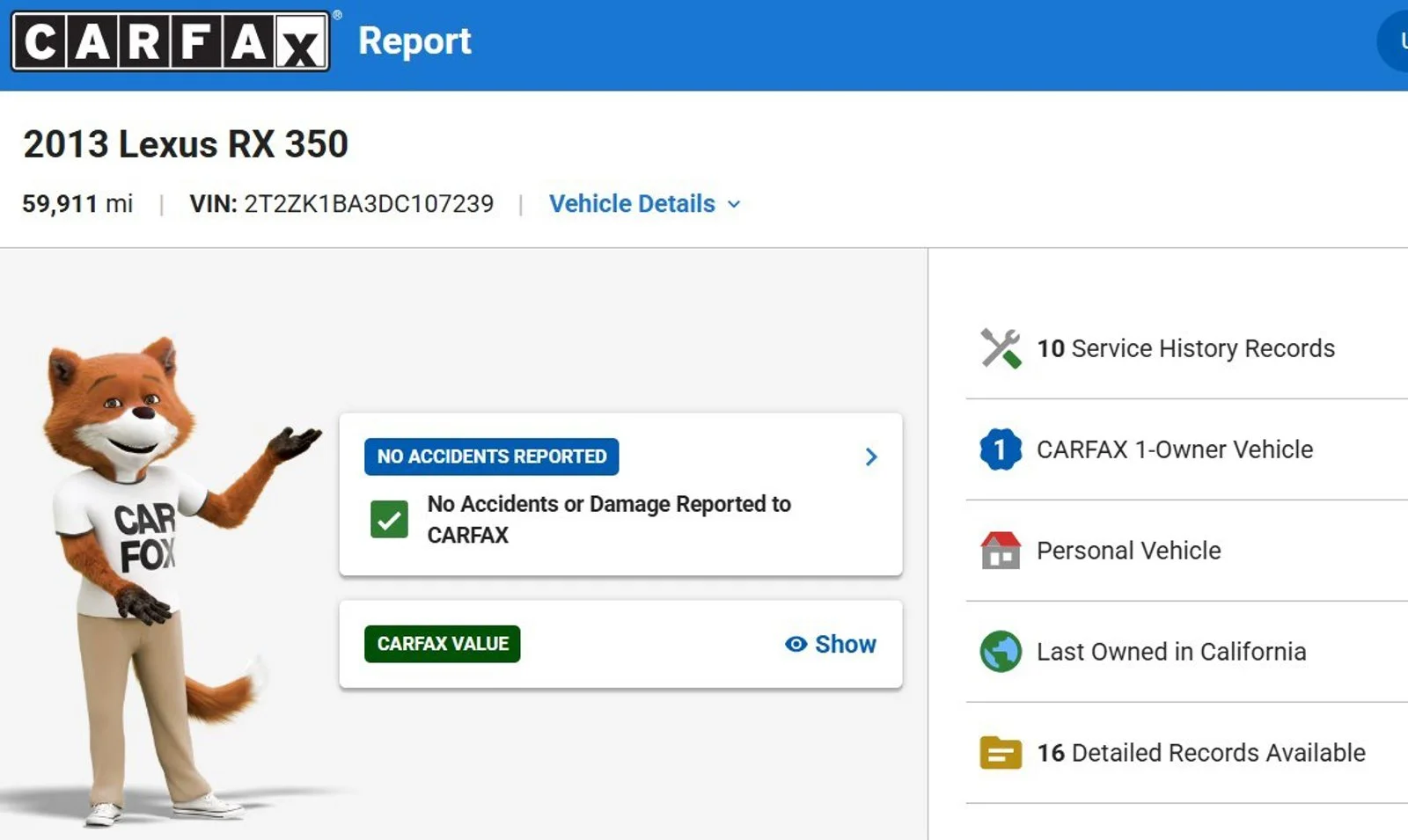Screen dimensions: 1408x840
Task: Click the 1-Owner blue badge icon
Action: pyautogui.click(x=1001, y=449)
